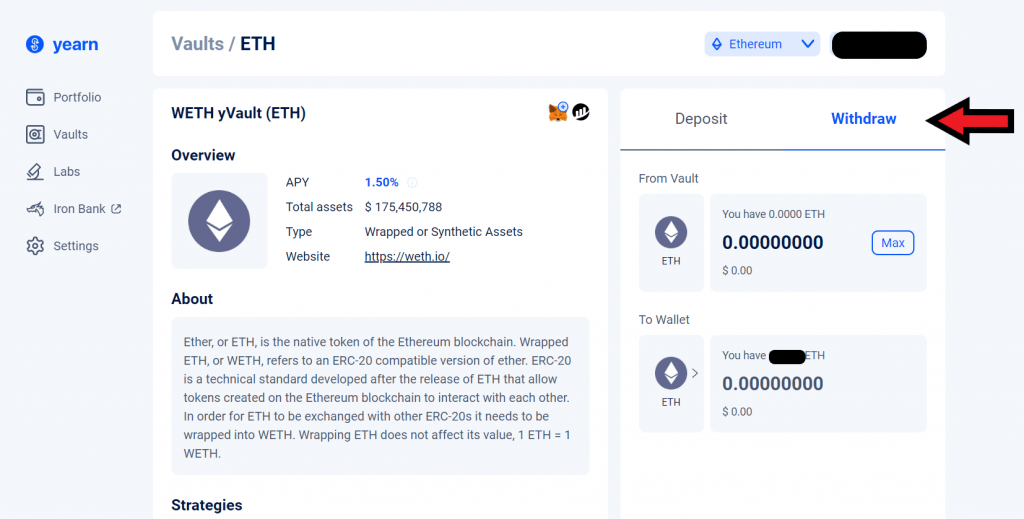Screen dimensions: 1024x519
Task: Click the black chart analytics icon
Action: point(581,113)
